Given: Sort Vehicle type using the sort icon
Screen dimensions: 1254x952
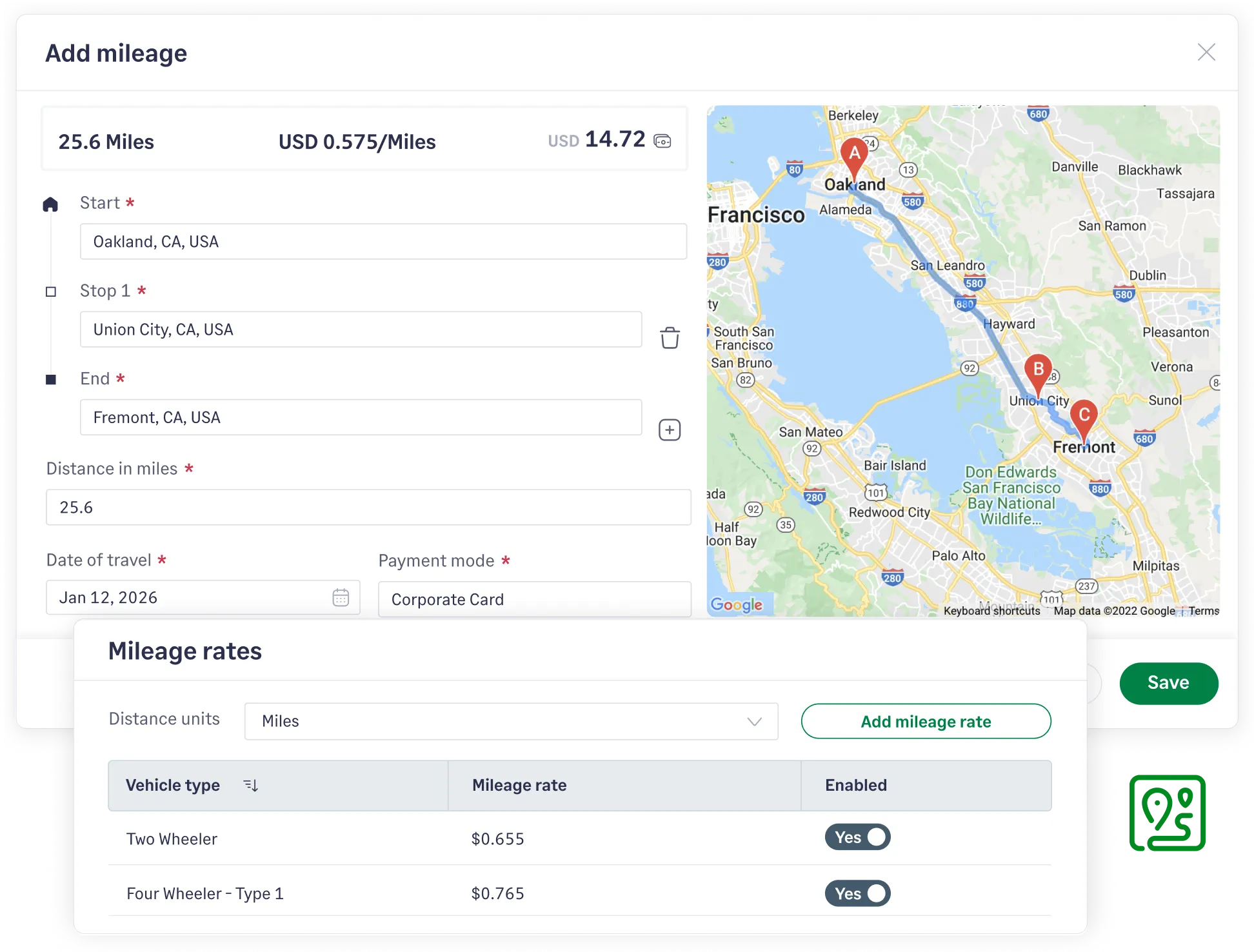Looking at the screenshot, I should point(251,786).
